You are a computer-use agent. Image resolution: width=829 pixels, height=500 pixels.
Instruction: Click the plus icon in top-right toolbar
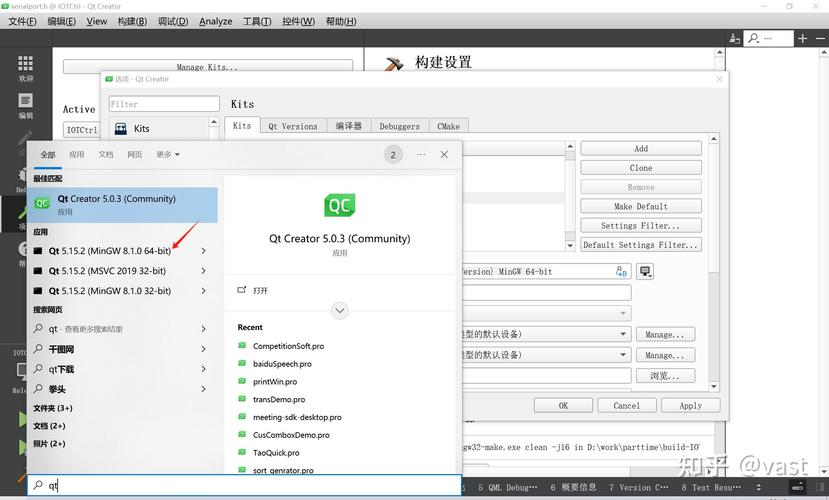coord(803,38)
